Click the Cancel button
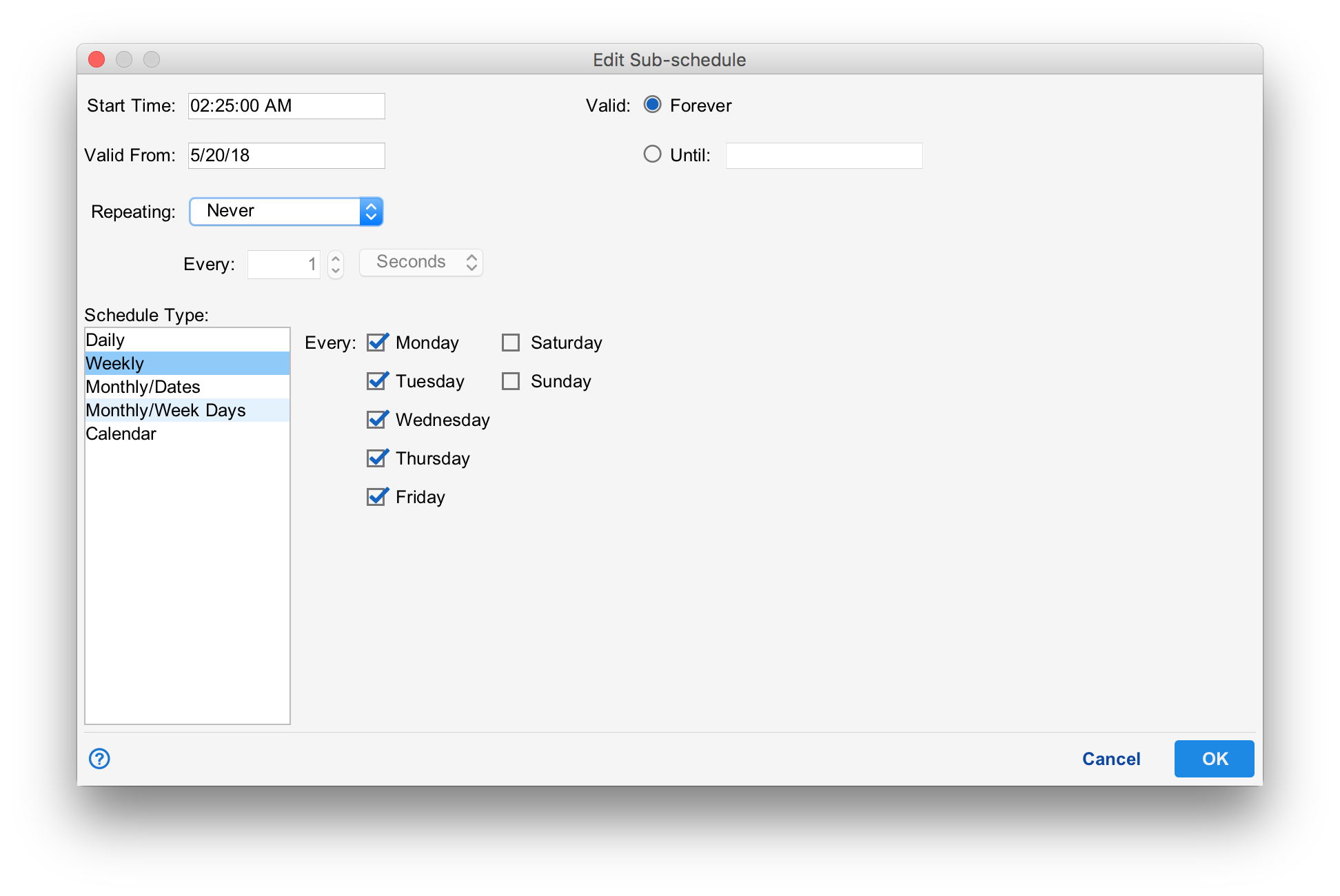The image size is (1340, 896). pyautogui.click(x=1110, y=759)
